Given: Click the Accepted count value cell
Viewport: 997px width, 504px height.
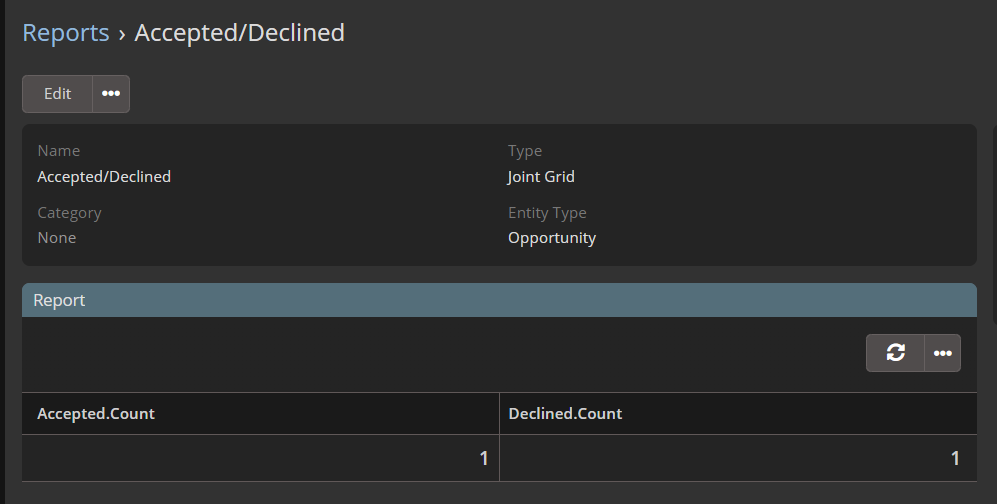Looking at the screenshot, I should 483,459.
